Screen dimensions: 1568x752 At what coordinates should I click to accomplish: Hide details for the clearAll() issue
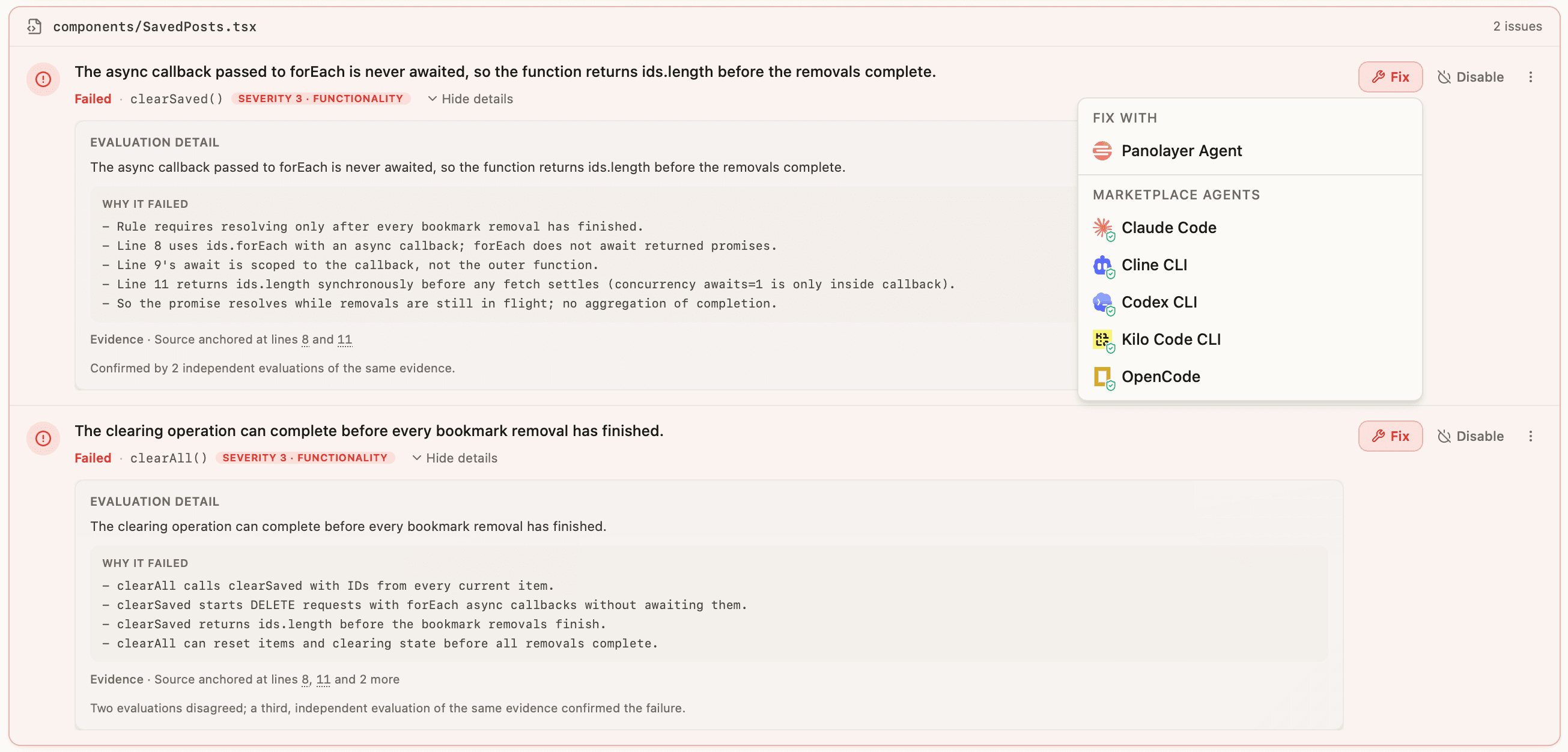(454, 458)
